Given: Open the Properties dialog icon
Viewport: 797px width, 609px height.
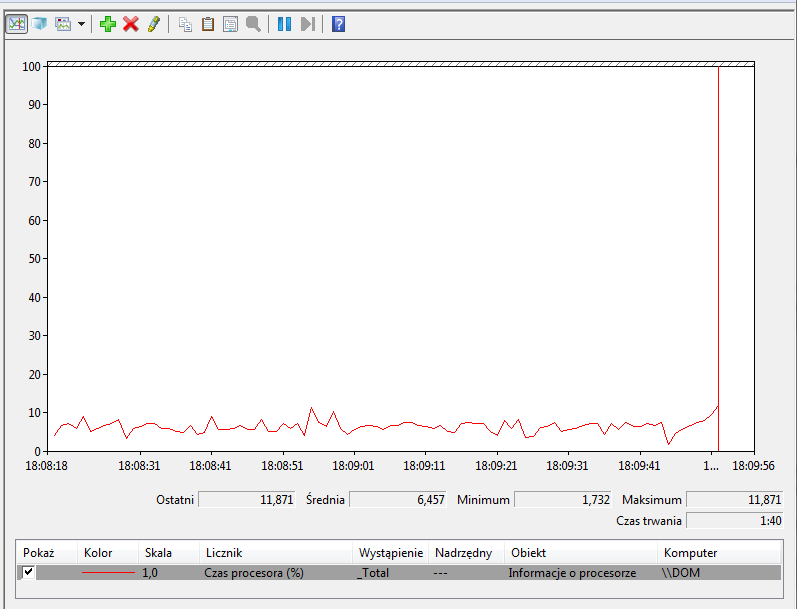Looking at the screenshot, I should (x=230, y=23).
